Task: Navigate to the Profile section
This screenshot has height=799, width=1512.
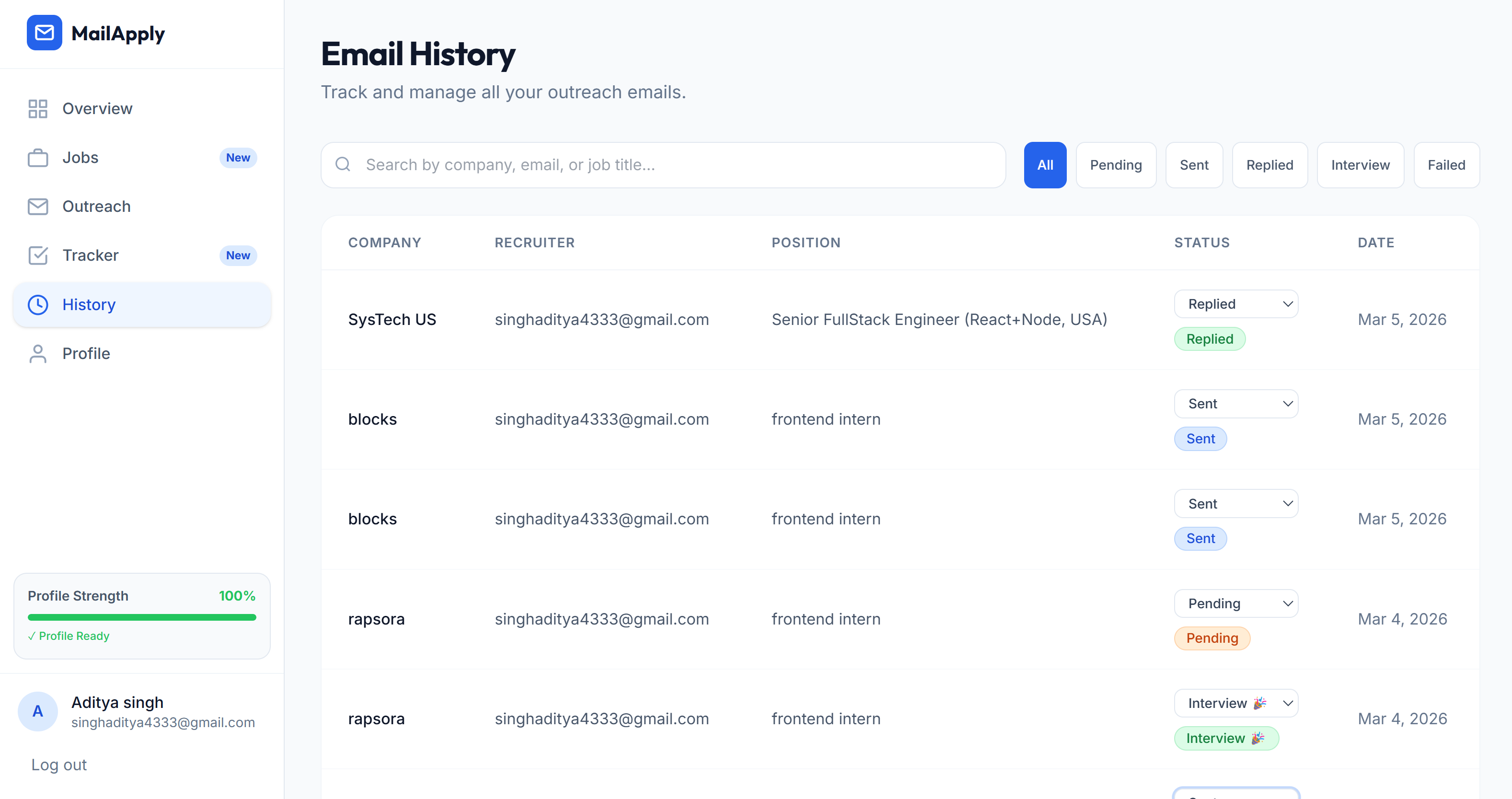Action: [86, 353]
